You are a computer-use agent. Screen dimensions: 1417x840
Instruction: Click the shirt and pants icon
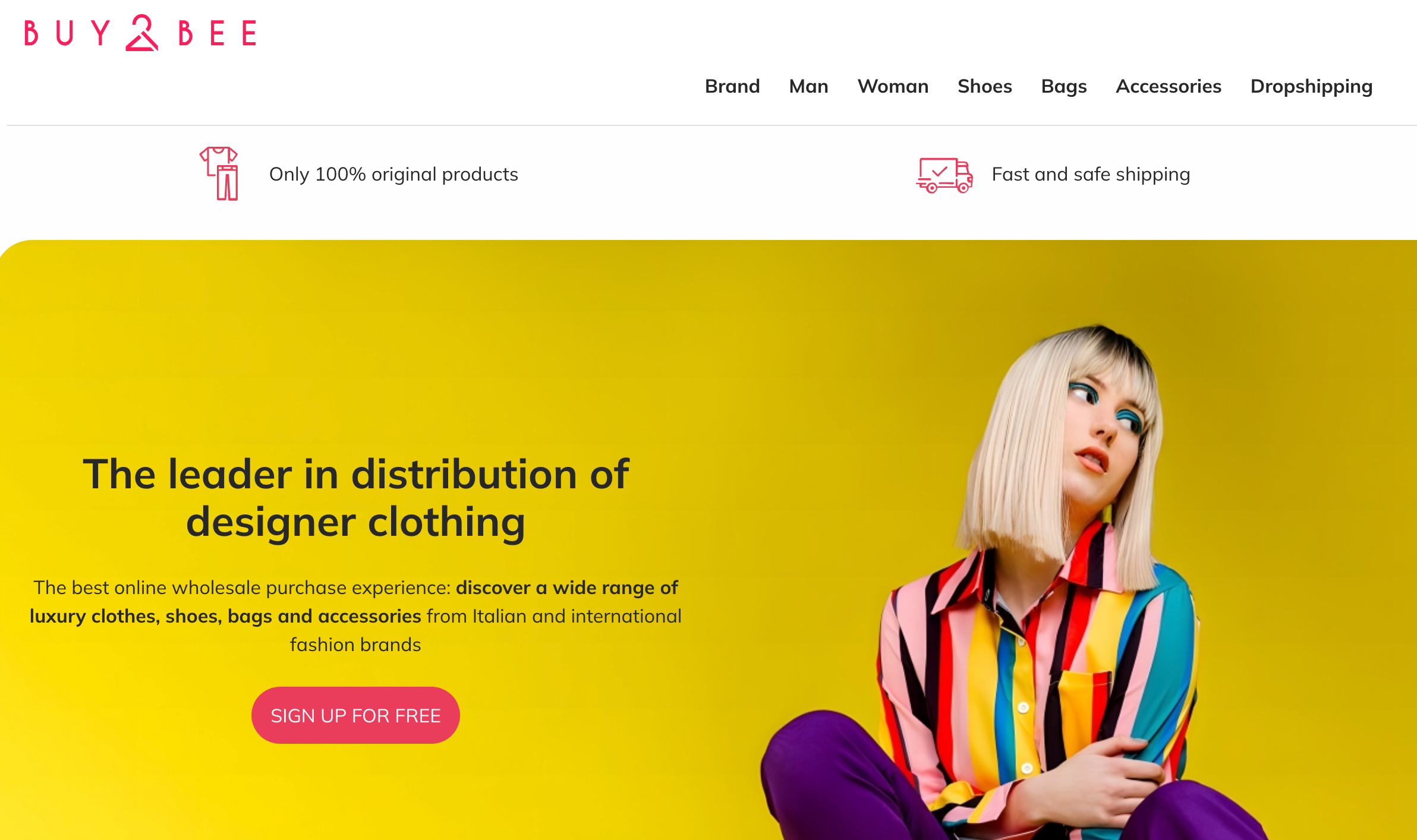click(219, 173)
